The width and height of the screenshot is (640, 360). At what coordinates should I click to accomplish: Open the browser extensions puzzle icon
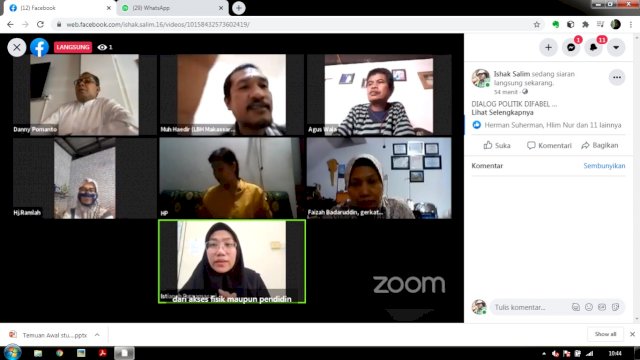[x=585, y=24]
